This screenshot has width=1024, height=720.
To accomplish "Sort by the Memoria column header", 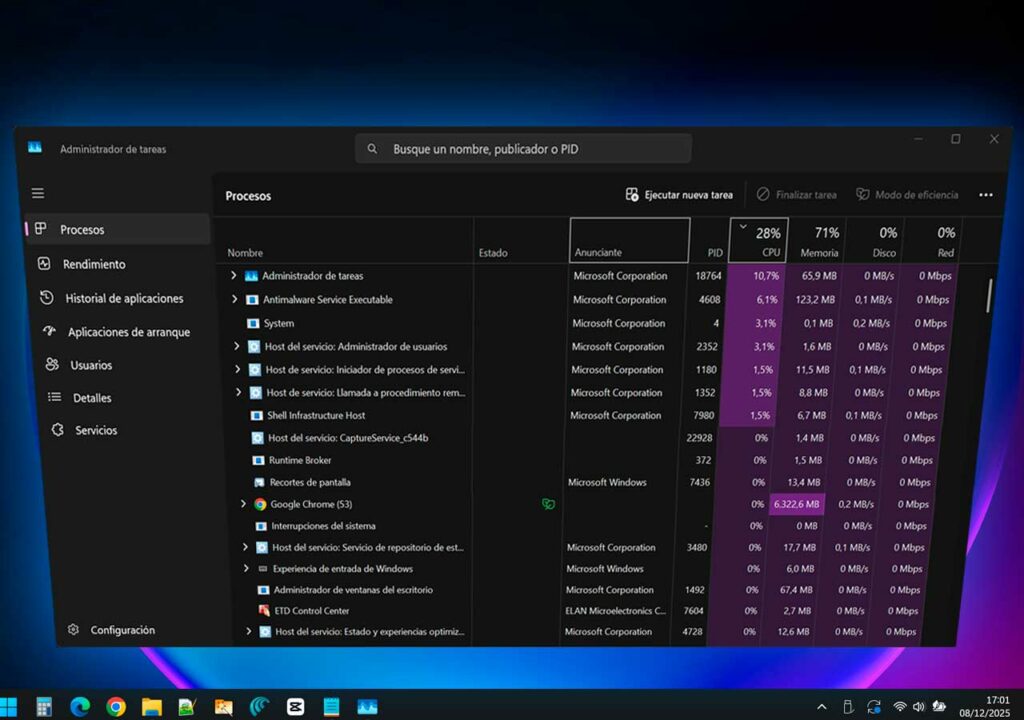I will click(x=819, y=241).
